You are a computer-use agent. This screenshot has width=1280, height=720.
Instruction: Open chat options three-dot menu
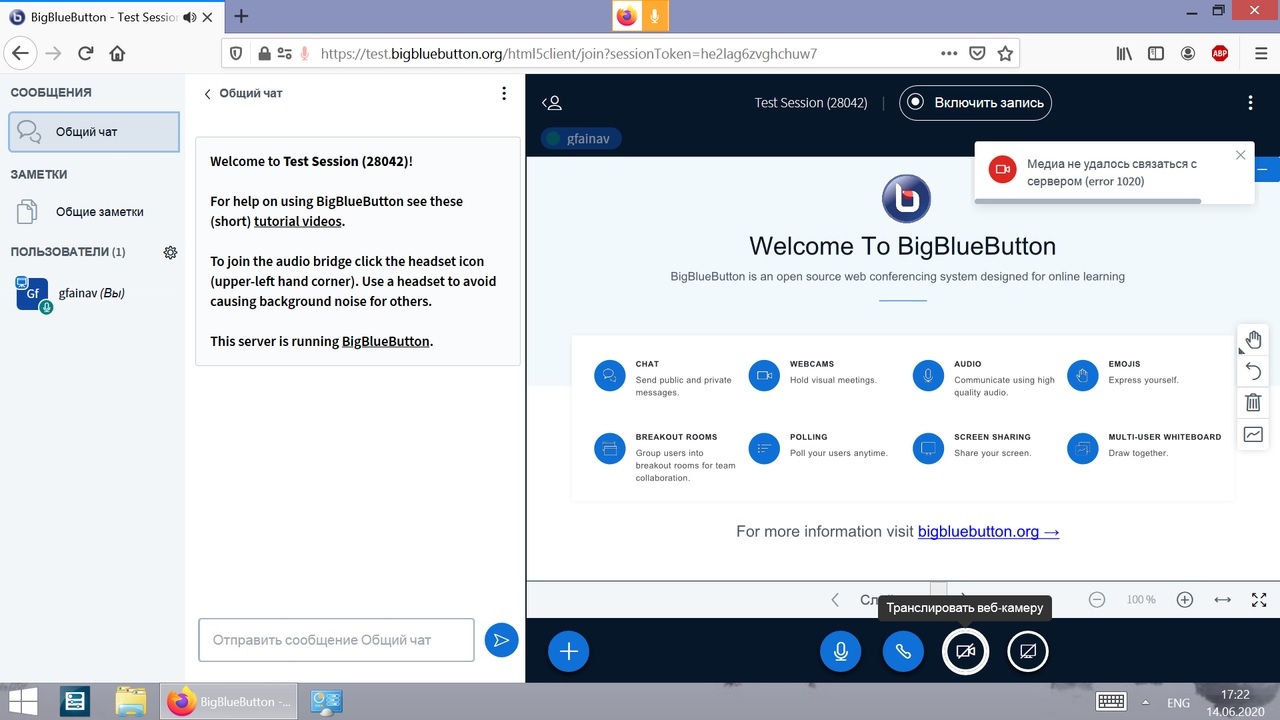504,93
